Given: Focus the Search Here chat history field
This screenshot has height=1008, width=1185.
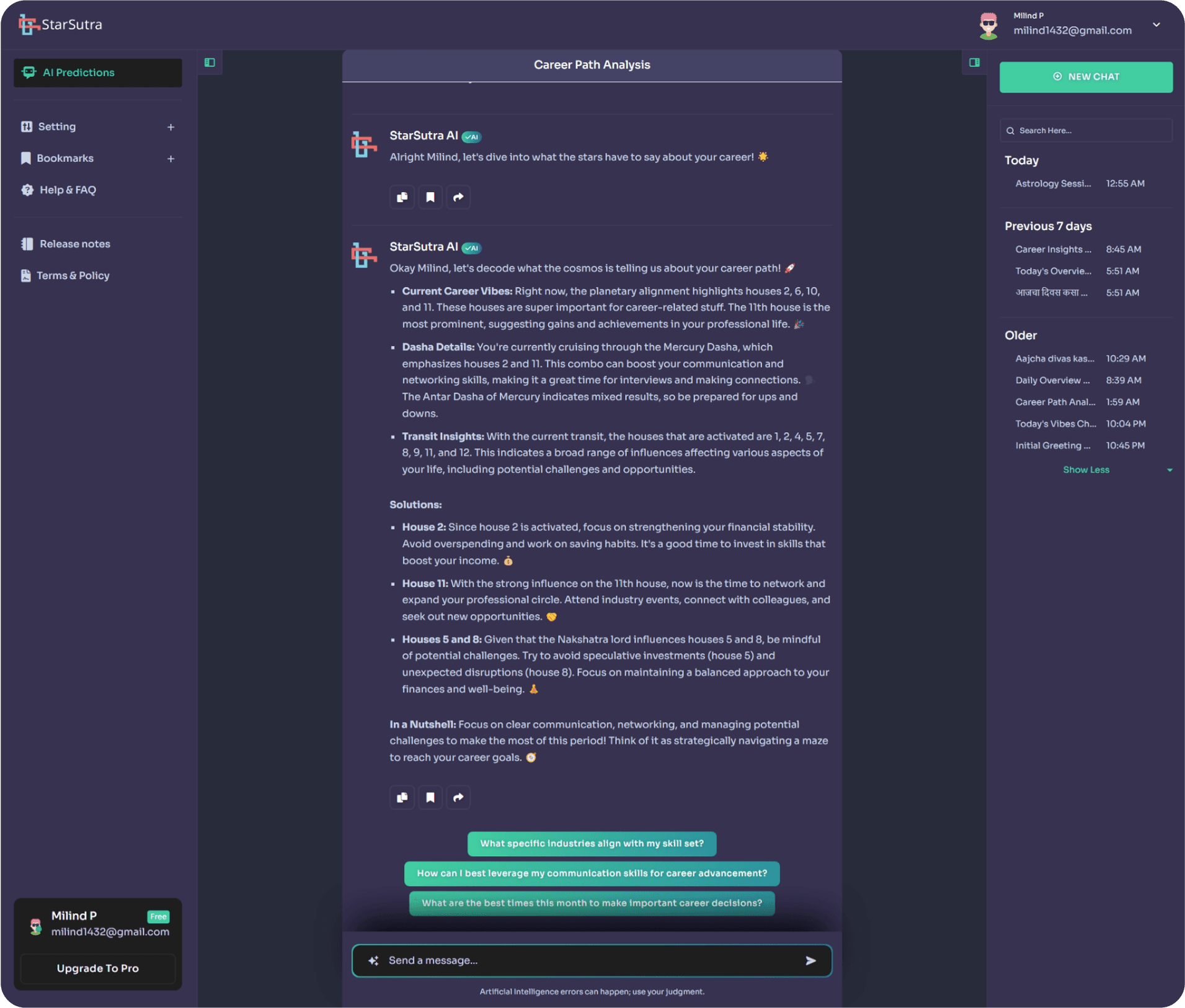Looking at the screenshot, I should [x=1091, y=131].
